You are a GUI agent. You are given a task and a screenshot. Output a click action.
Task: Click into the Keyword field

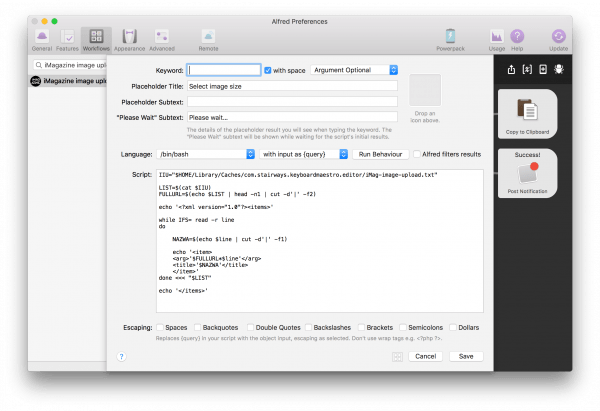coord(224,70)
